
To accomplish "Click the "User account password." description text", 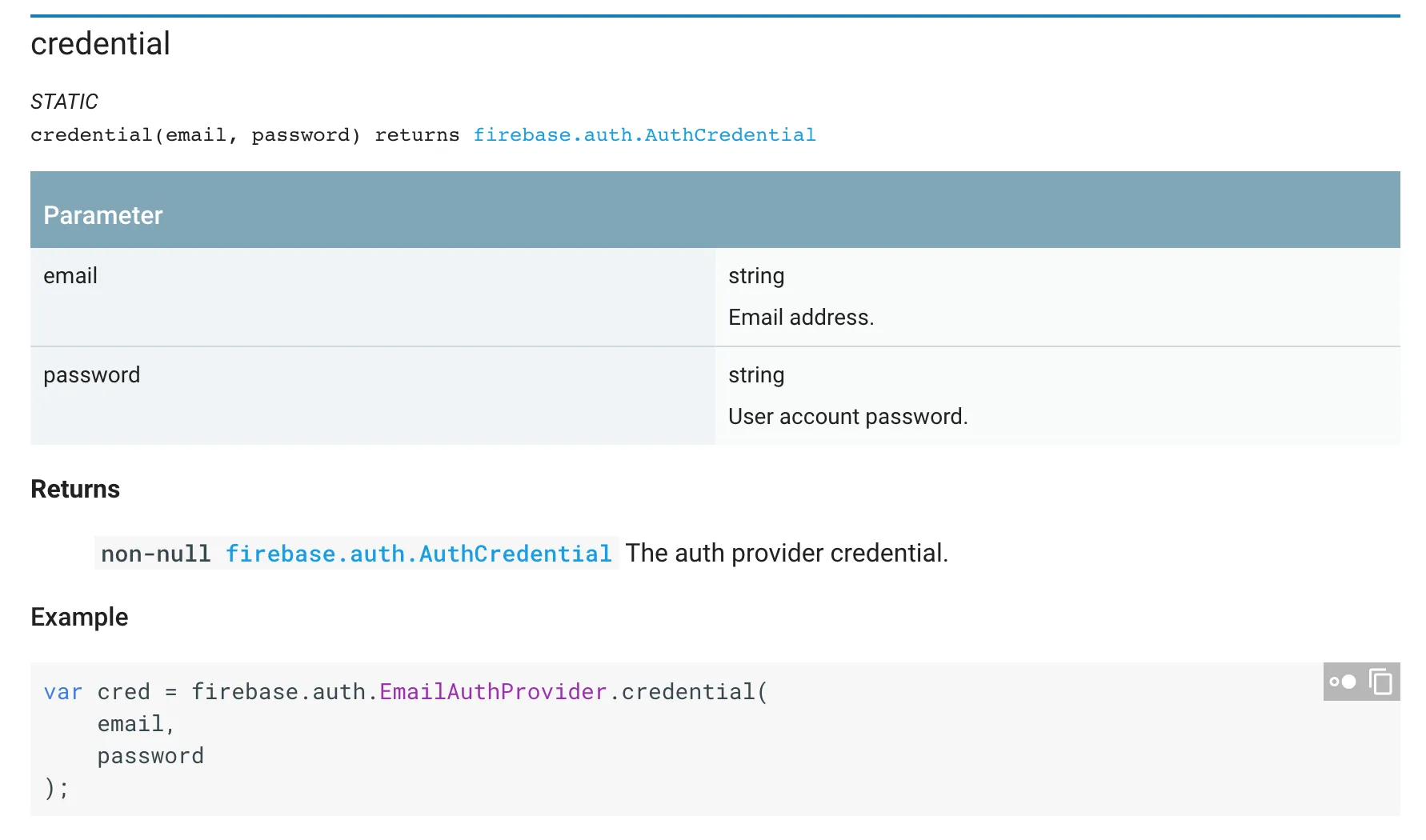I will (x=847, y=417).
